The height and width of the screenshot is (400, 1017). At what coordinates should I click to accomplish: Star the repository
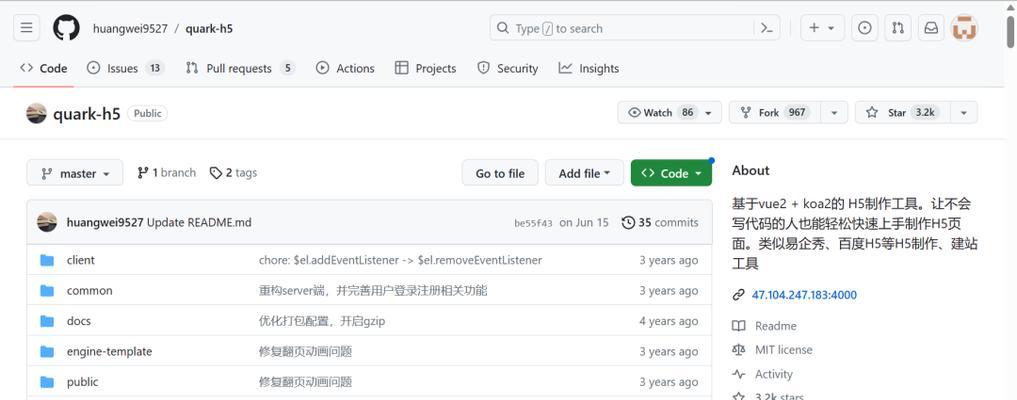[x=903, y=113]
